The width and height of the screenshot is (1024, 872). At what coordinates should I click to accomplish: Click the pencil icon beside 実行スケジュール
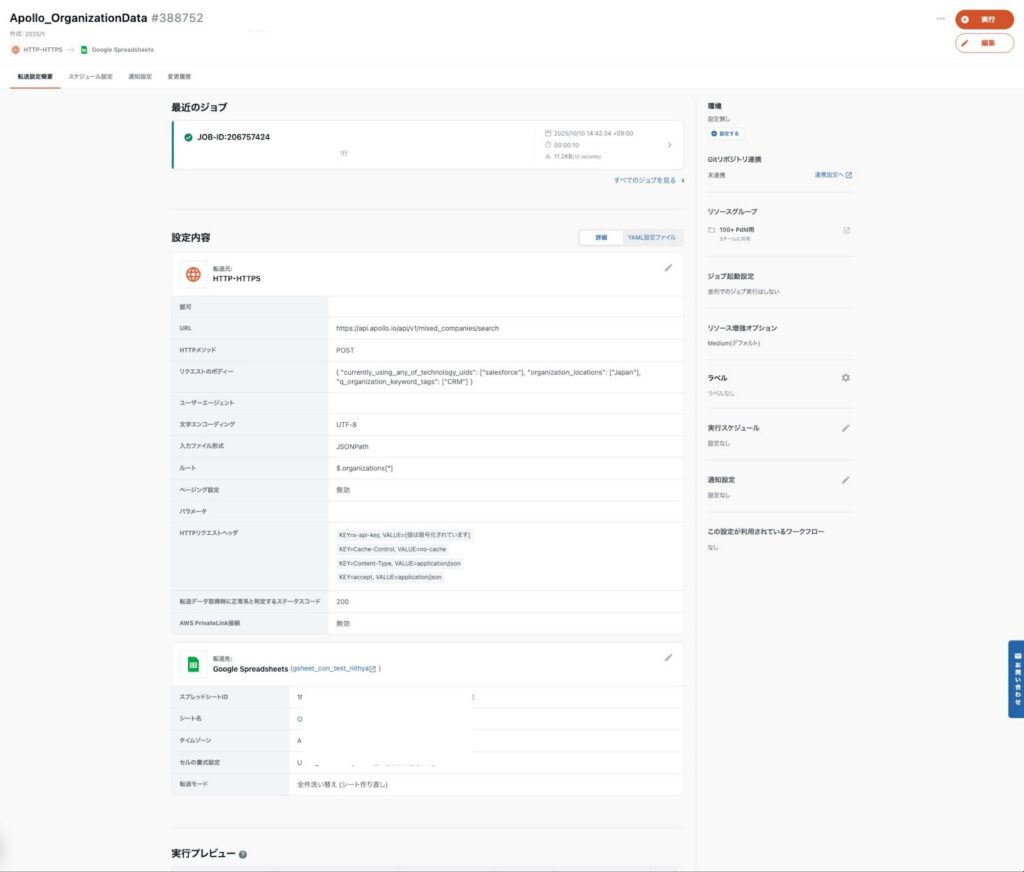[x=846, y=428]
